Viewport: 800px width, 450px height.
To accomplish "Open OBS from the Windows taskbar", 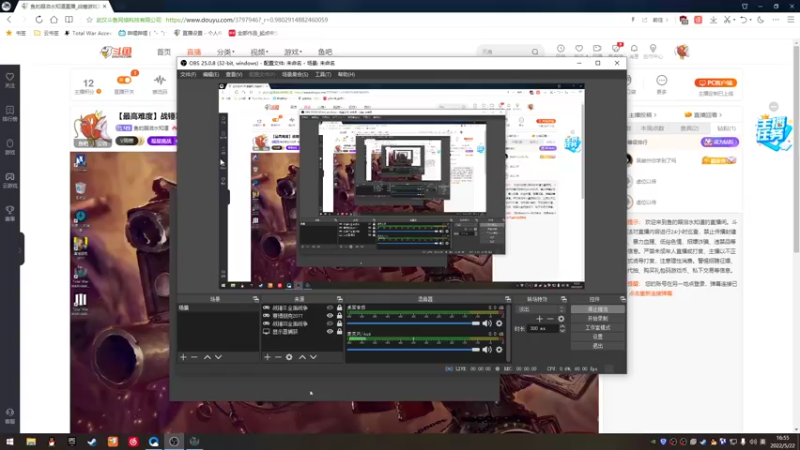I will tap(174, 441).
